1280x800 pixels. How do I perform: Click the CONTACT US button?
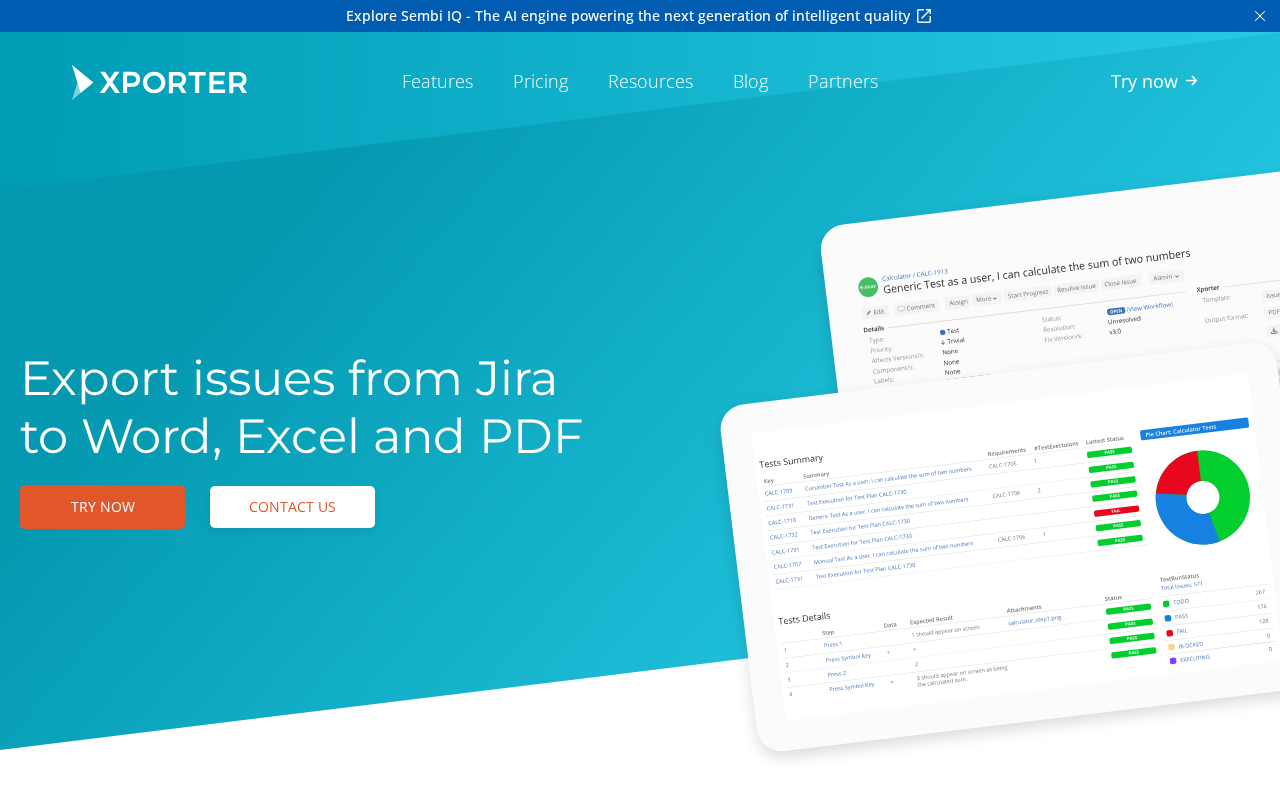click(x=292, y=507)
